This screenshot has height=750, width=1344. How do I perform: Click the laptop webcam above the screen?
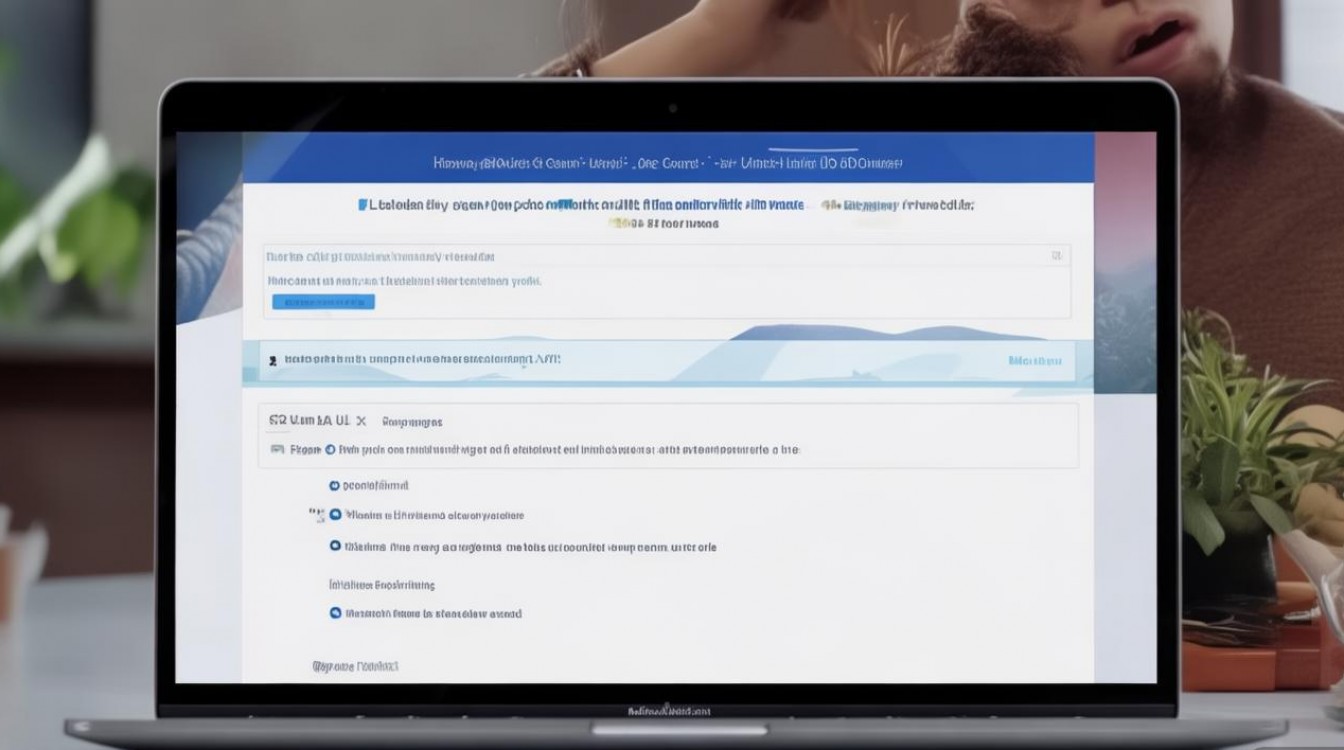pyautogui.click(x=672, y=108)
